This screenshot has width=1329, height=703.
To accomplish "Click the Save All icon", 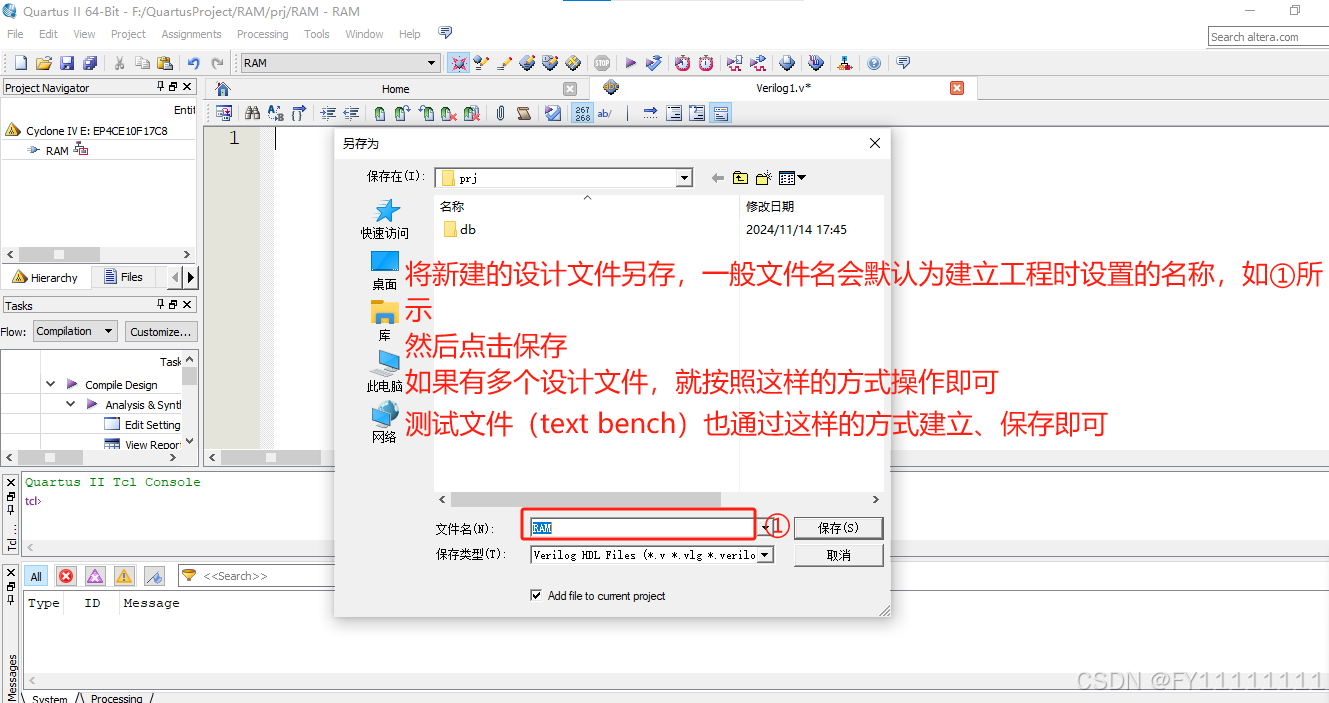I will coord(90,63).
